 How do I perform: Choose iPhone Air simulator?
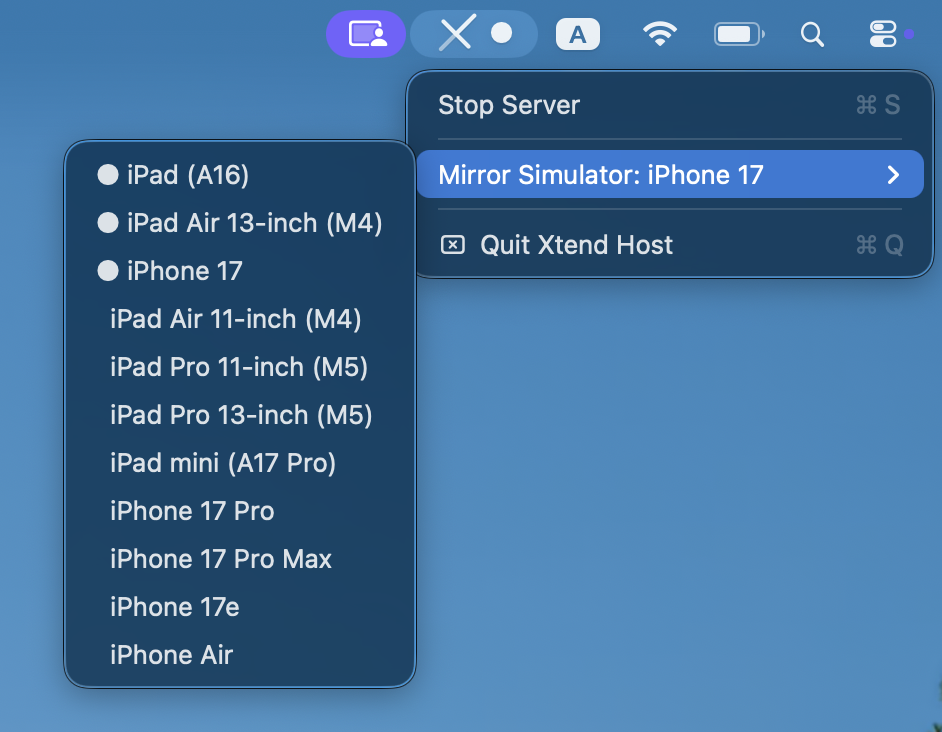[240, 656]
